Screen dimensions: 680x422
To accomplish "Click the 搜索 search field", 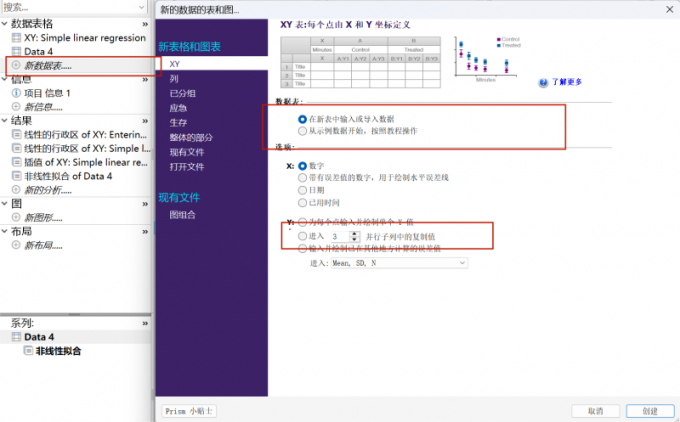I will pyautogui.click(x=74, y=7).
